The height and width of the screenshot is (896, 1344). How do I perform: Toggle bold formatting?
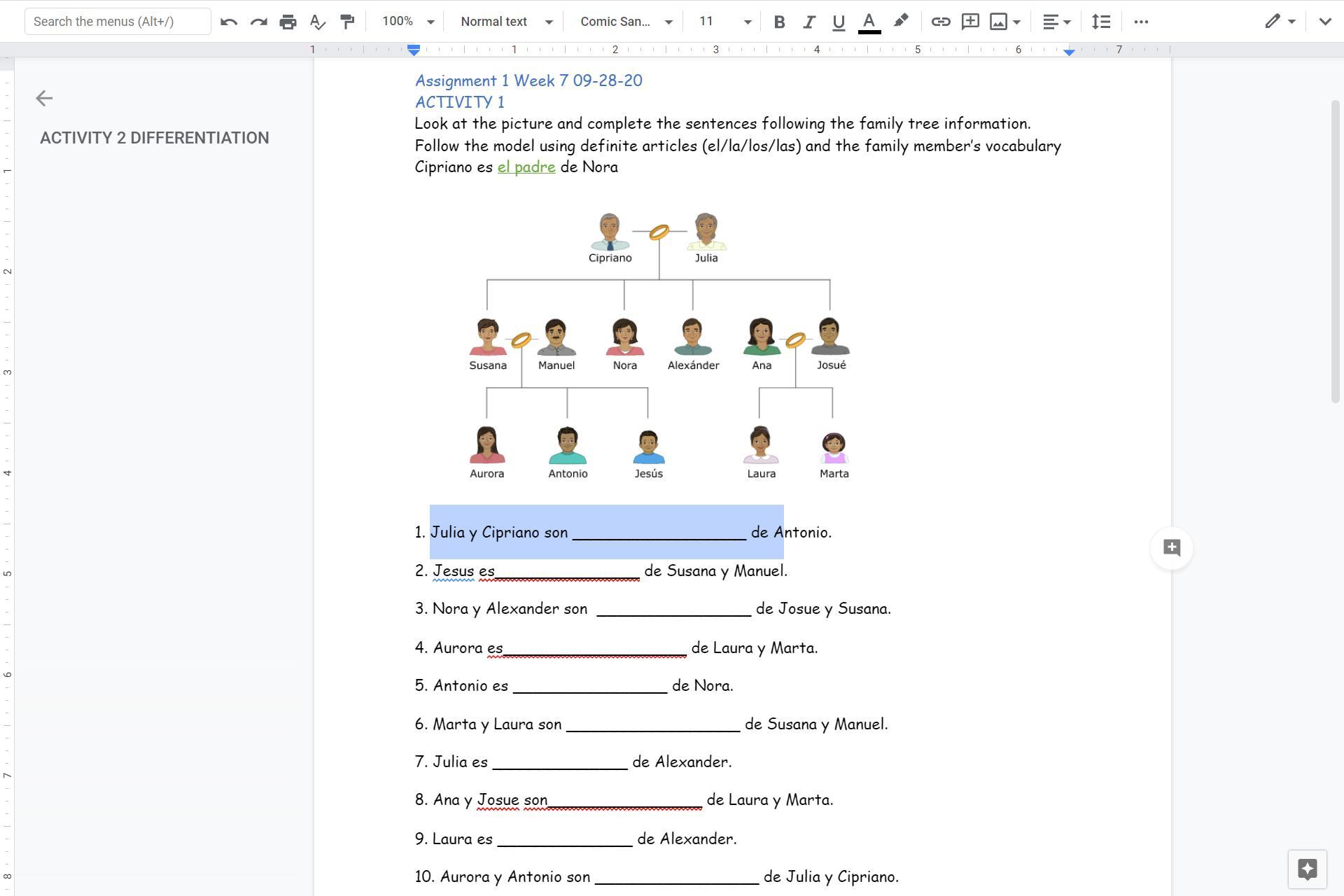779,22
